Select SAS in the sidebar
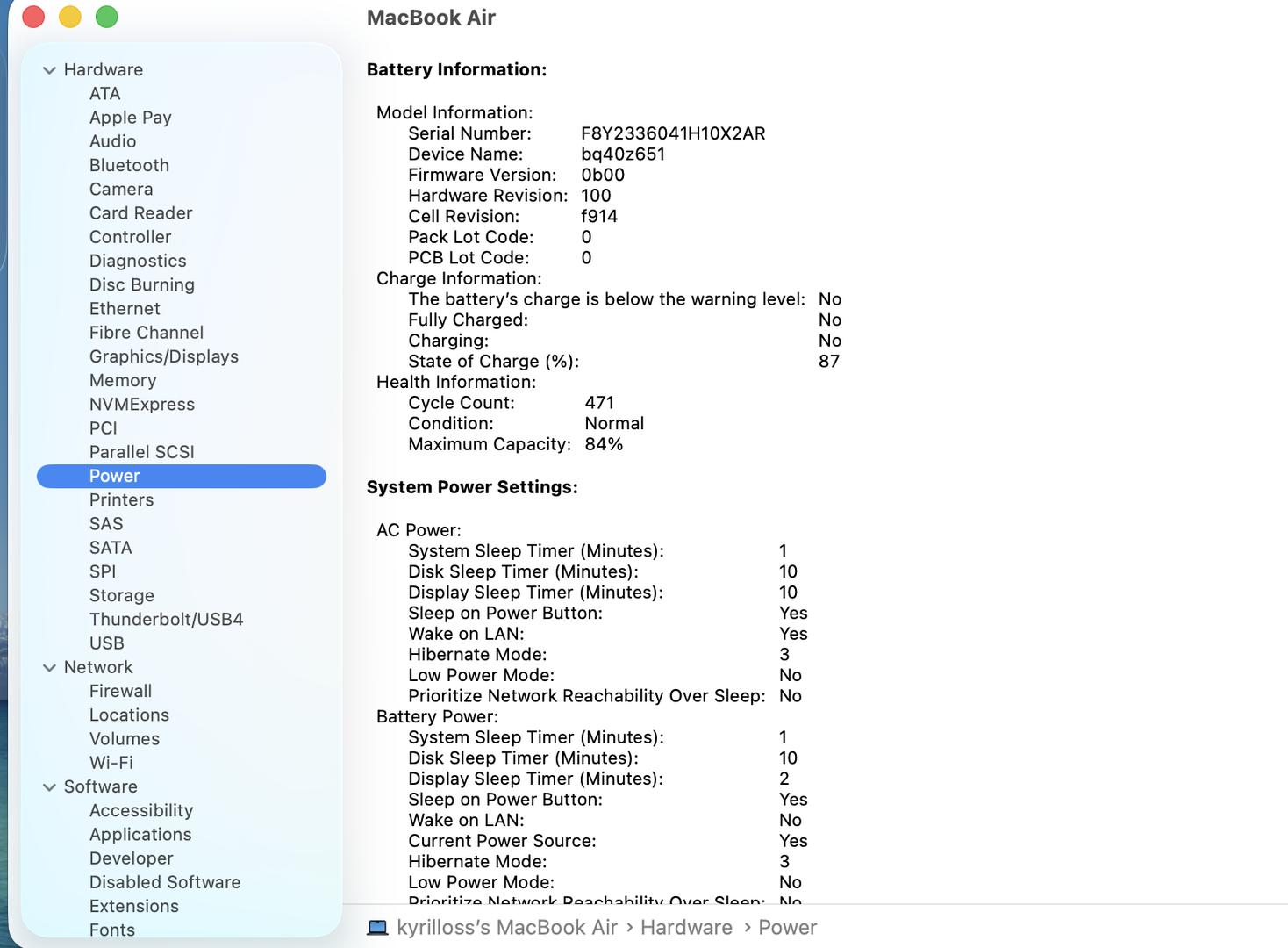 pos(106,524)
